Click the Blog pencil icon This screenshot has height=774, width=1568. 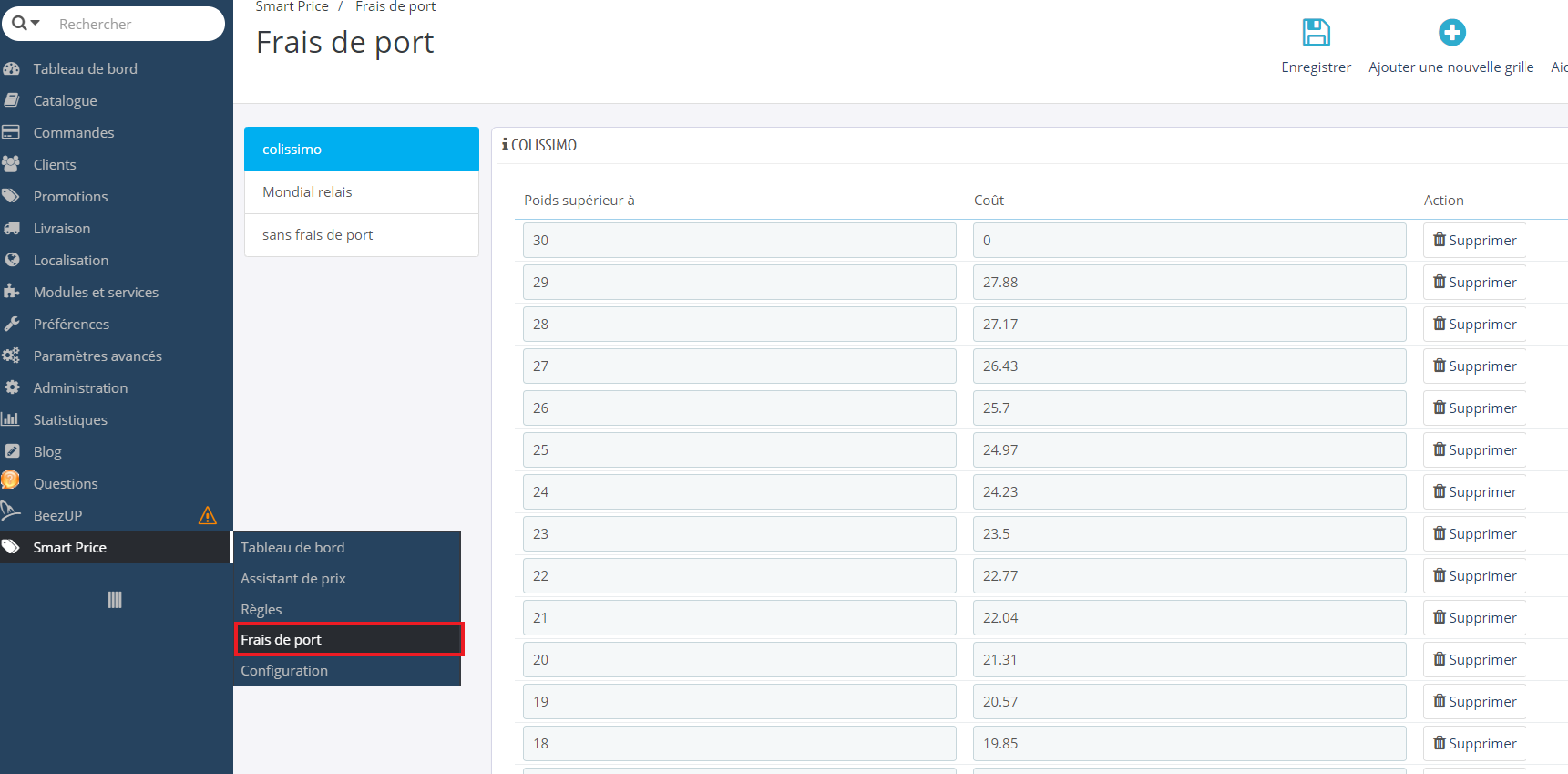click(x=12, y=451)
